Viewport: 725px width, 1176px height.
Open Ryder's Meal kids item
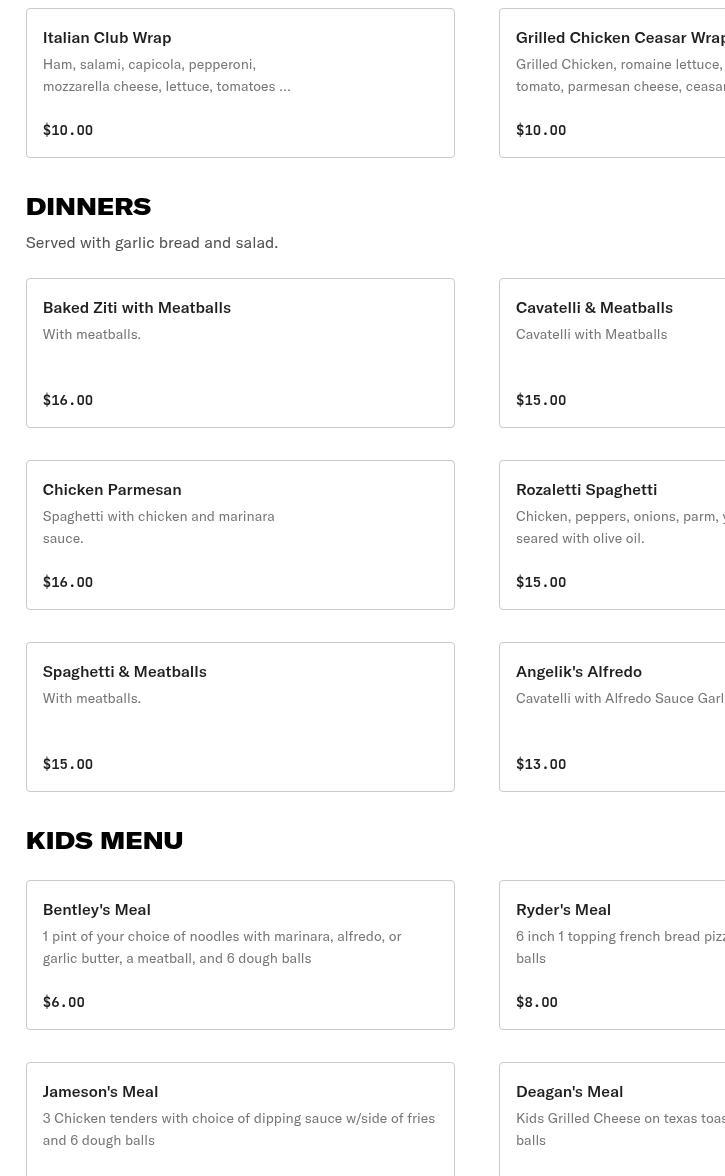(612, 955)
